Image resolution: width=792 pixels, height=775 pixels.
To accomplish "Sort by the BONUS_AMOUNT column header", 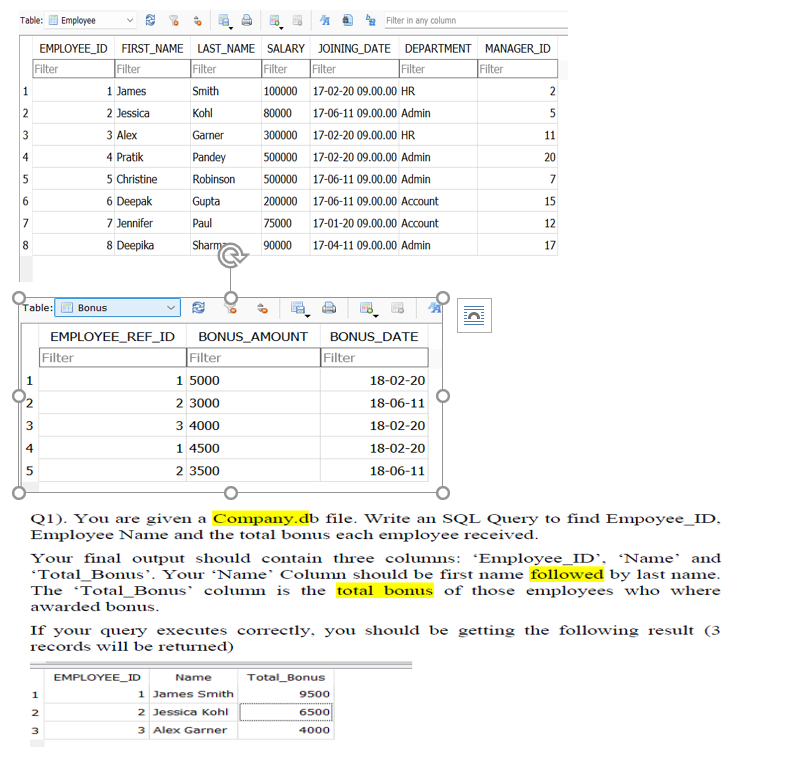I will 253,336.
